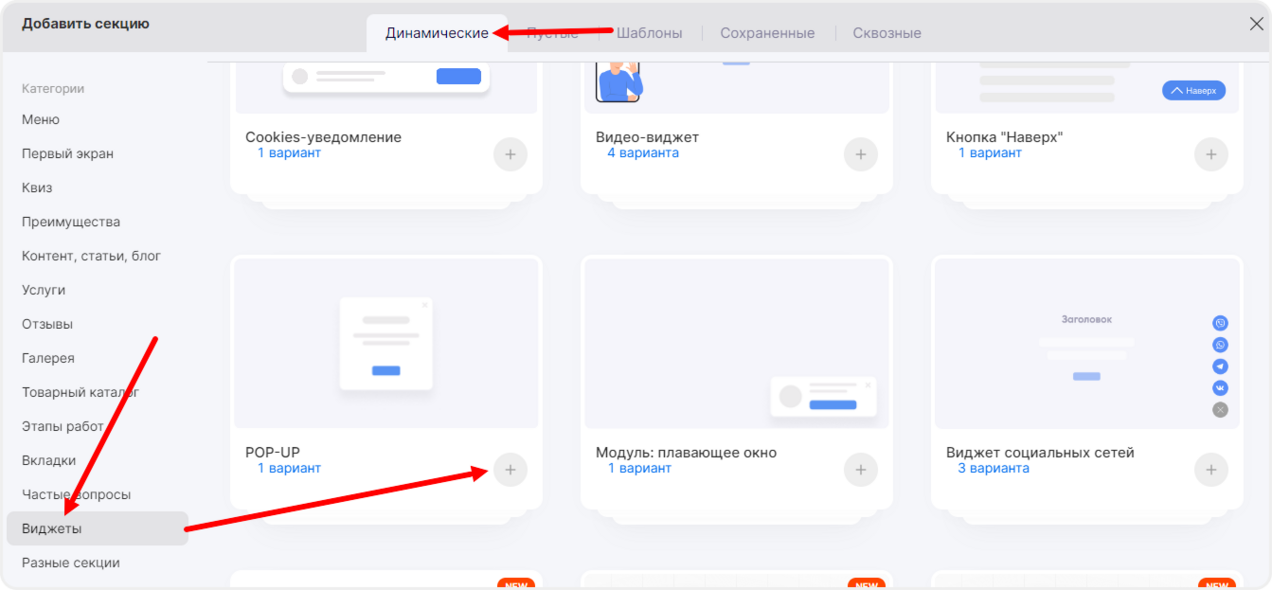Viewport: 1272px width, 590px height.
Task: Click the POP-UP card title
Action: coord(273,452)
